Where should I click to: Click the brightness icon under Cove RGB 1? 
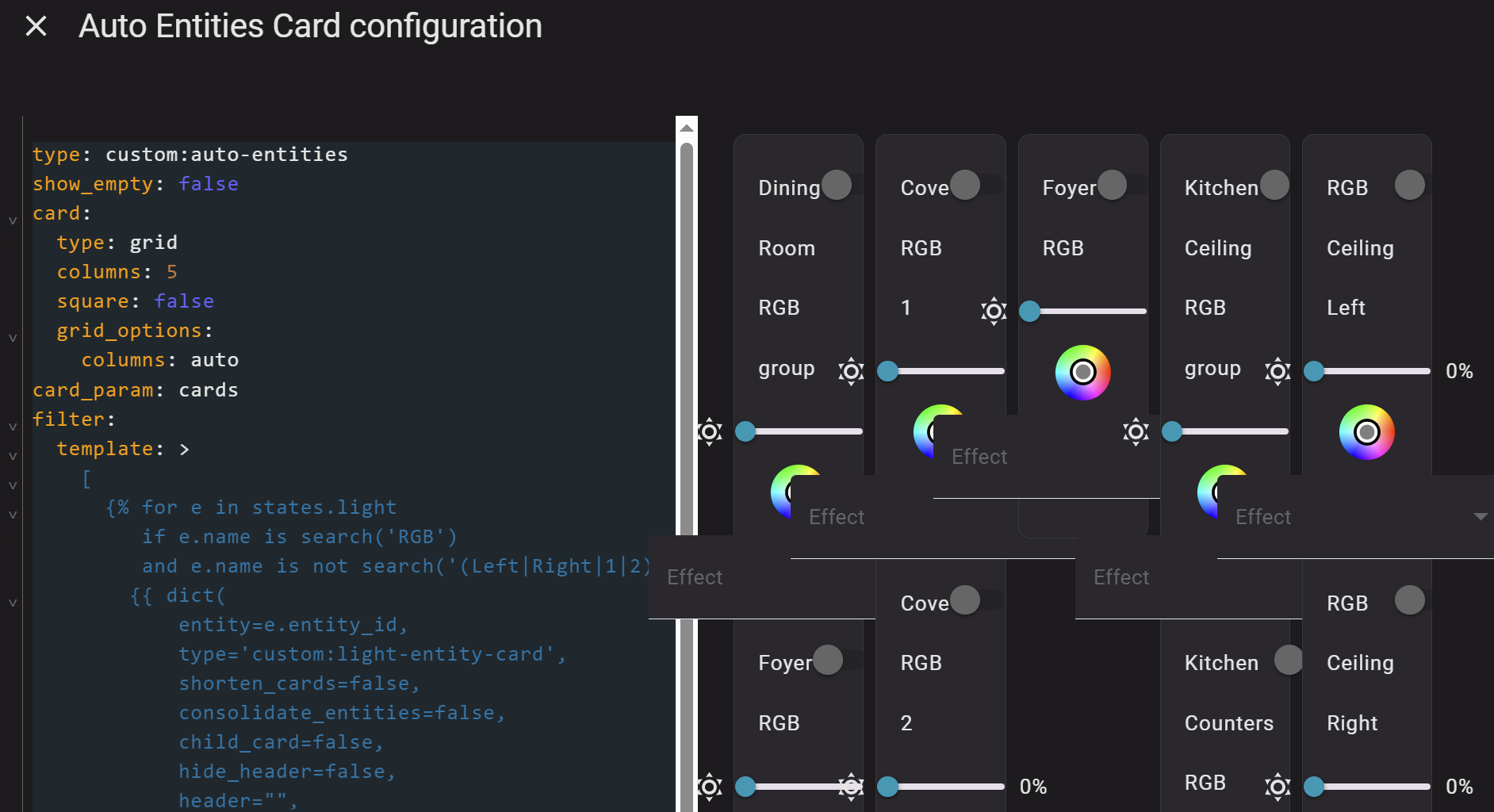(994, 311)
